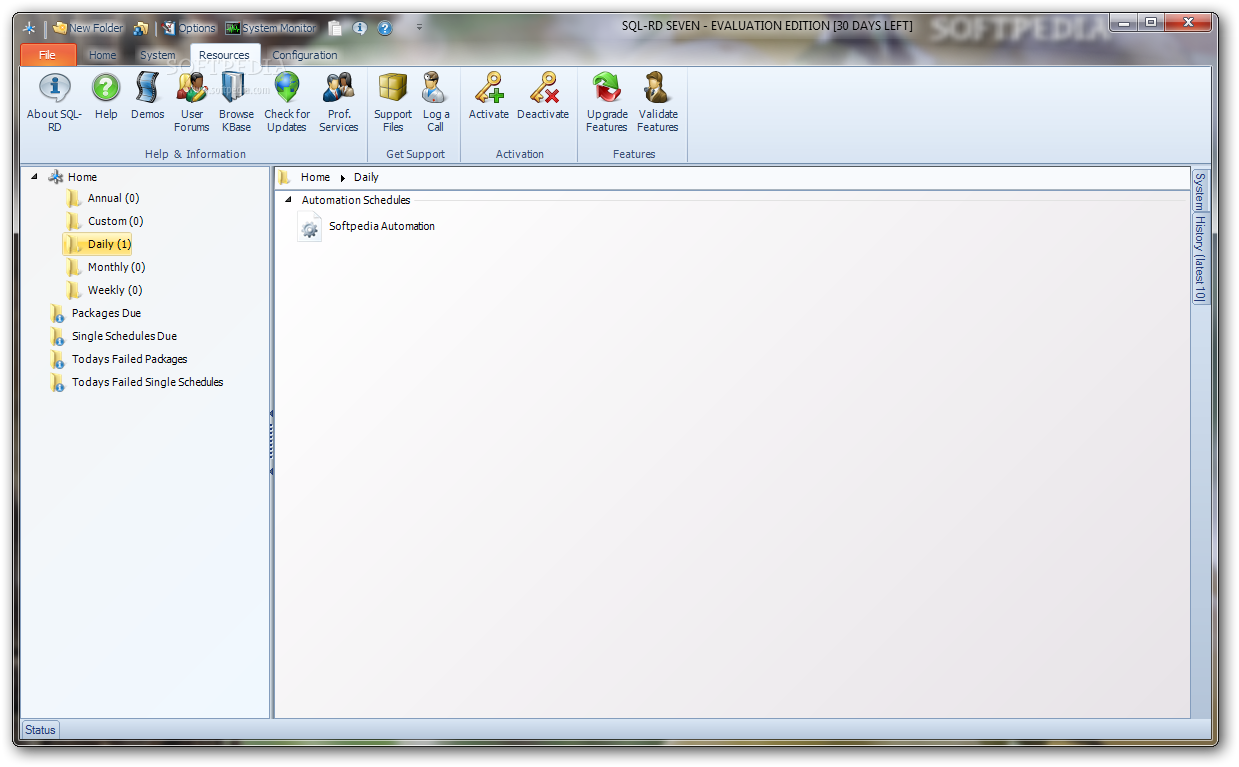Click Home in the breadcrumb path
Screen dimensions: 1239x767
(x=315, y=177)
